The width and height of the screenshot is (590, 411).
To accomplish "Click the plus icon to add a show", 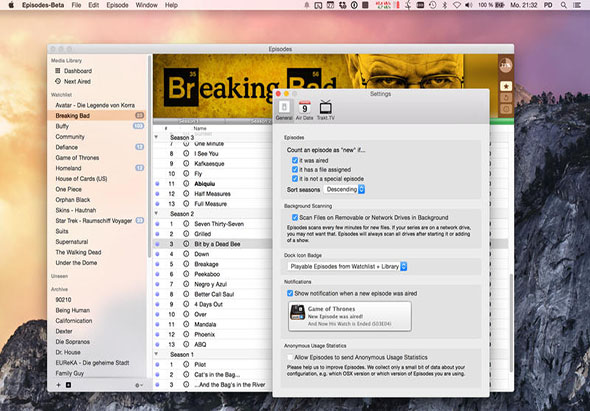I will (58, 385).
